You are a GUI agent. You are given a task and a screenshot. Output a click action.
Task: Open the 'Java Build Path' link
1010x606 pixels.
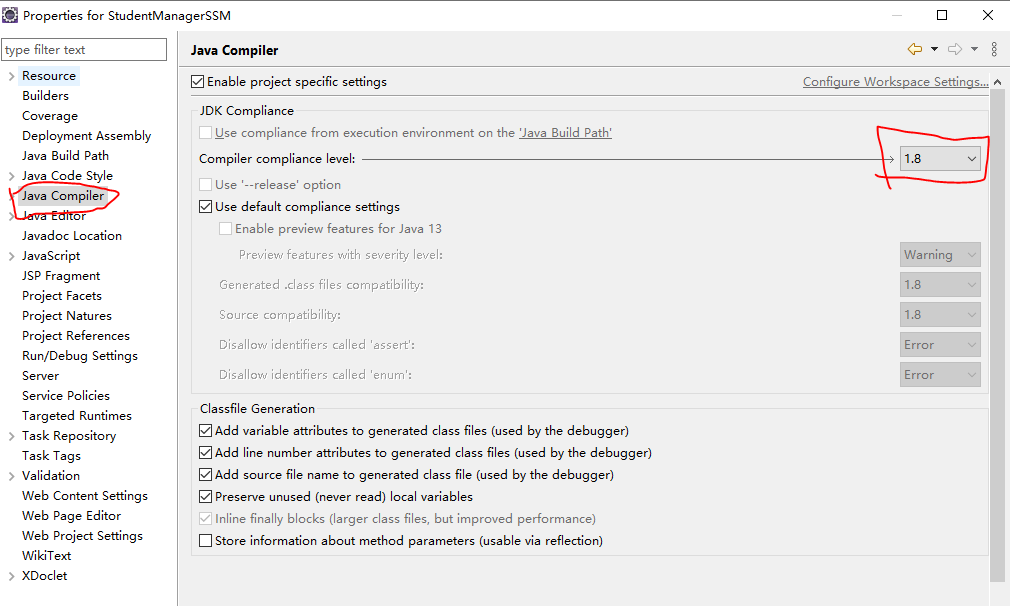point(566,133)
